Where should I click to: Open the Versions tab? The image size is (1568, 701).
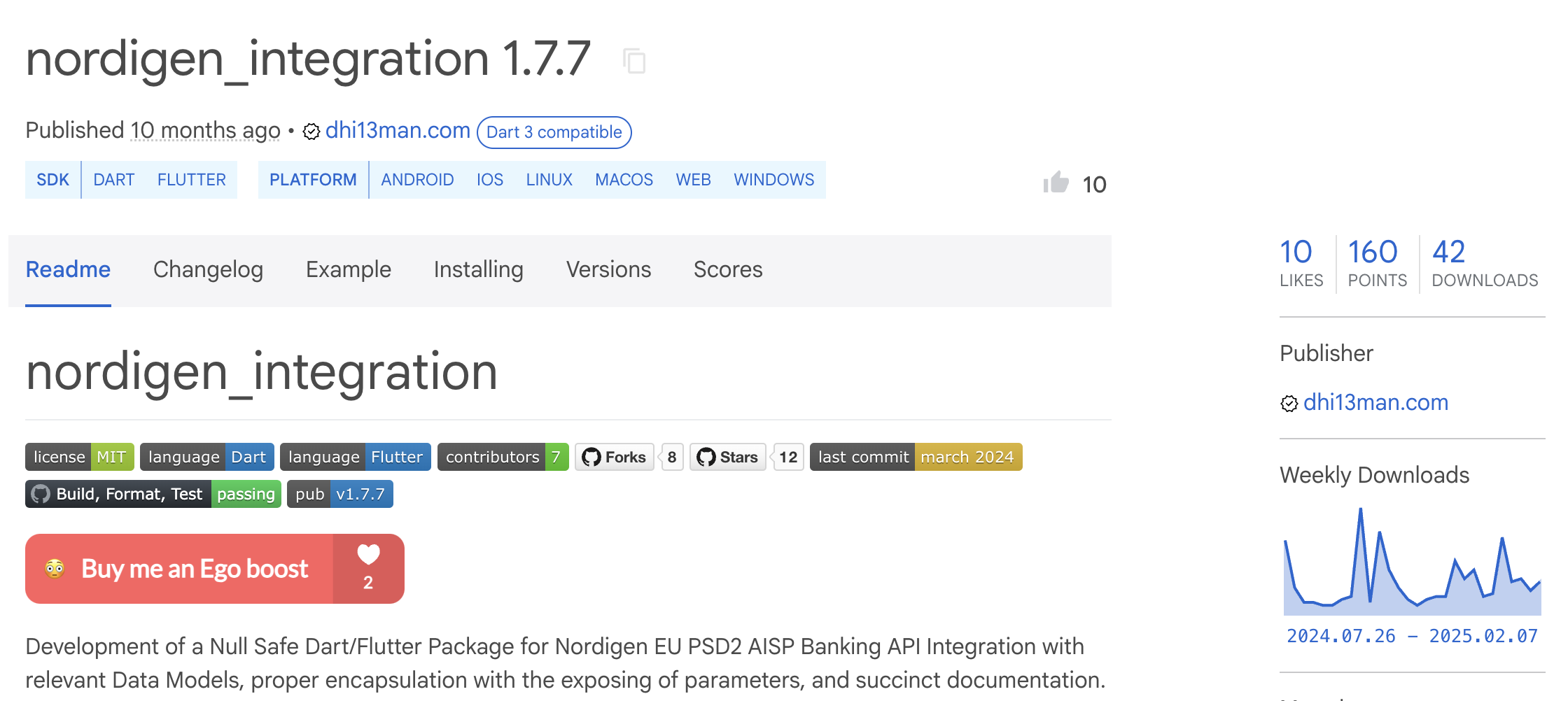tap(608, 269)
